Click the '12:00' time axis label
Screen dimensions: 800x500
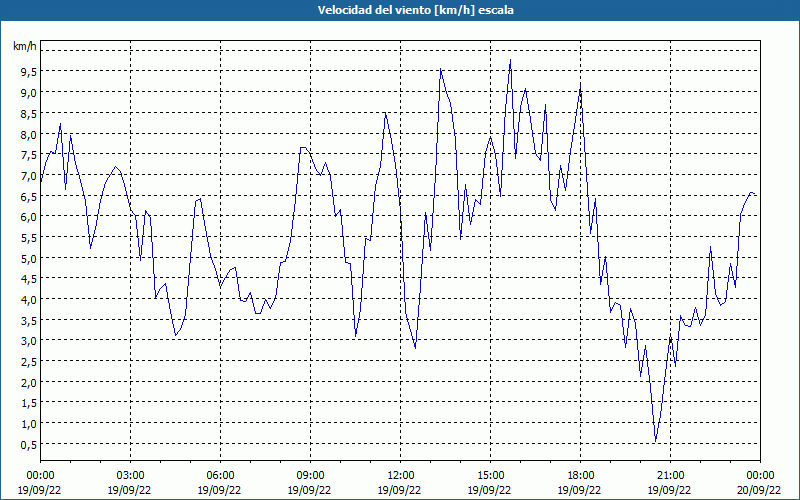point(401,476)
